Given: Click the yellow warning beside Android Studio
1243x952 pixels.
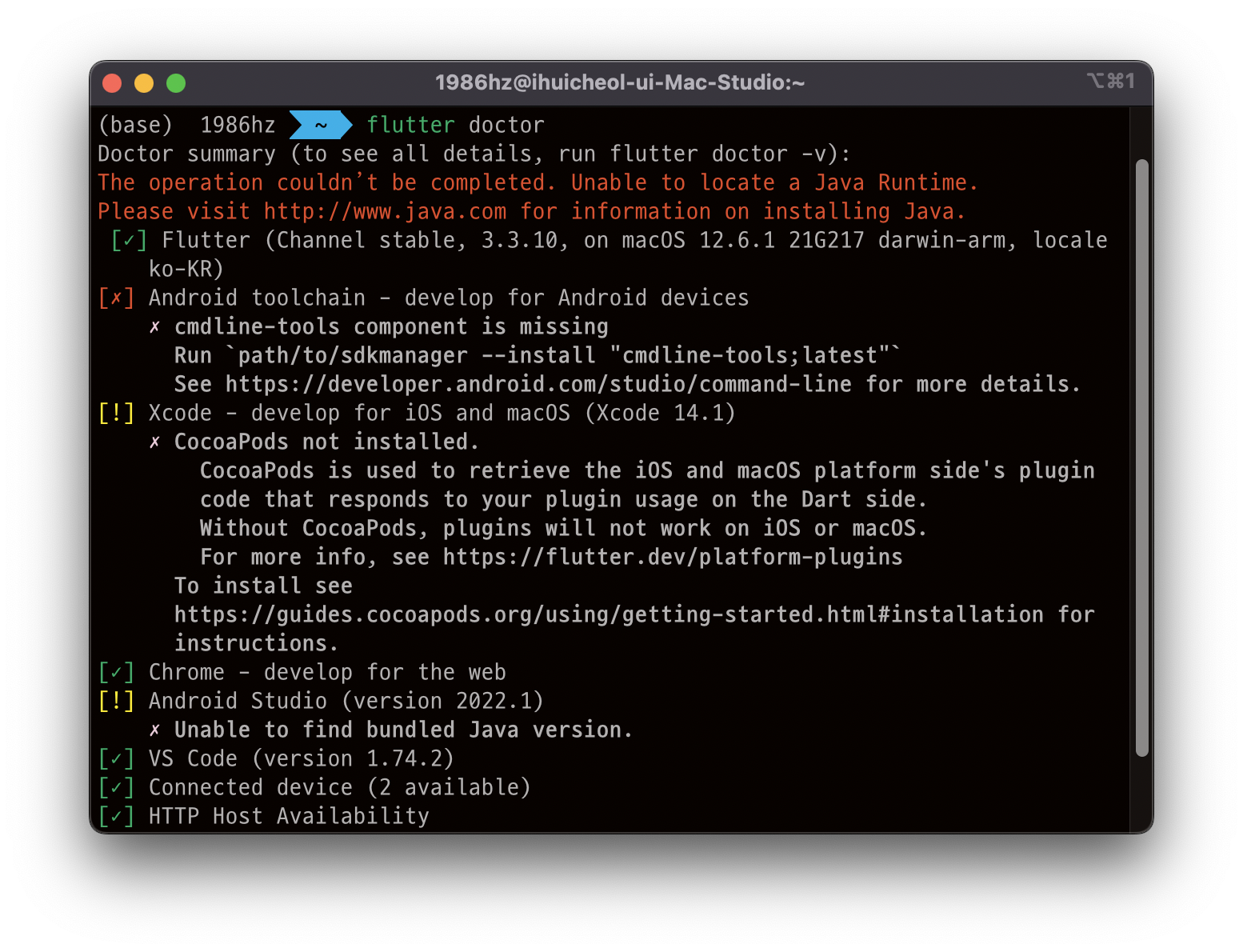Looking at the screenshot, I should pyautogui.click(x=116, y=701).
